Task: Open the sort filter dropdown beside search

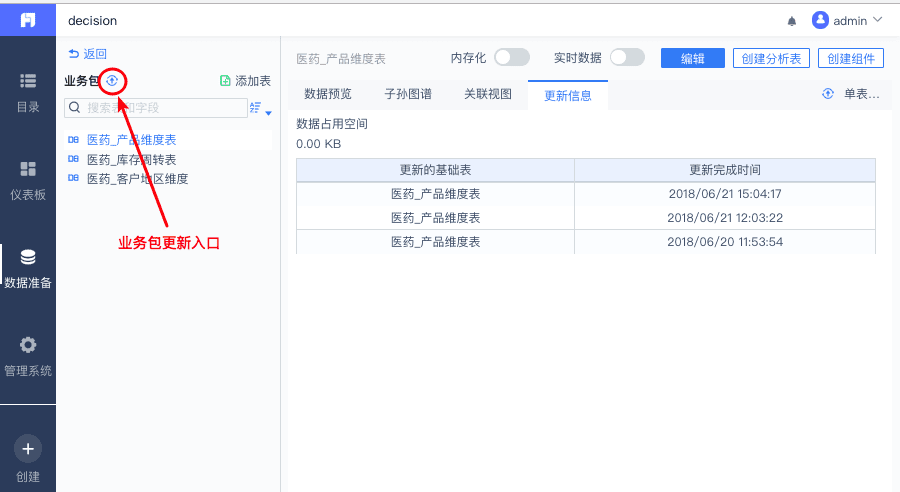Action: click(259, 108)
